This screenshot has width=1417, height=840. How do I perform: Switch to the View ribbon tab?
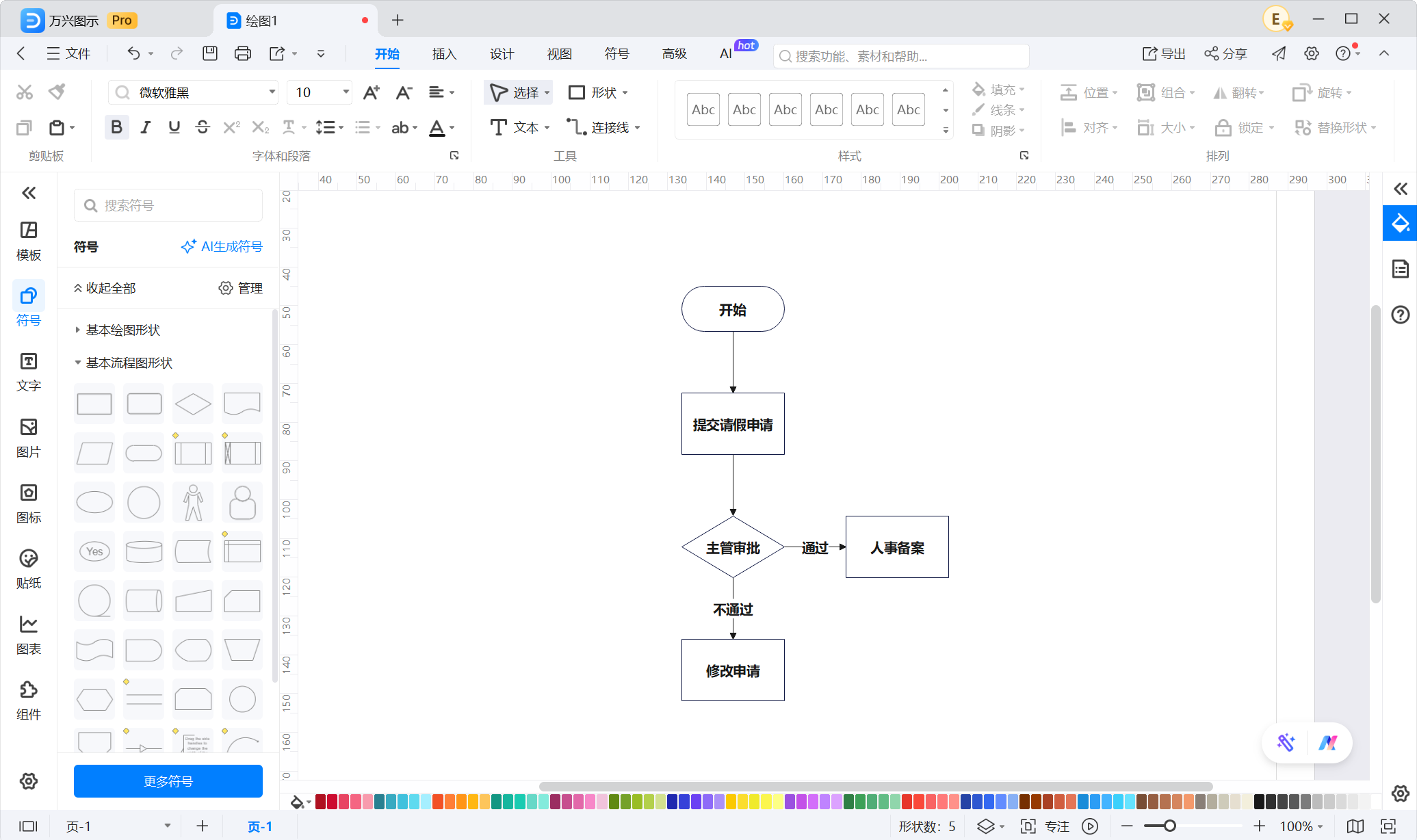click(559, 54)
